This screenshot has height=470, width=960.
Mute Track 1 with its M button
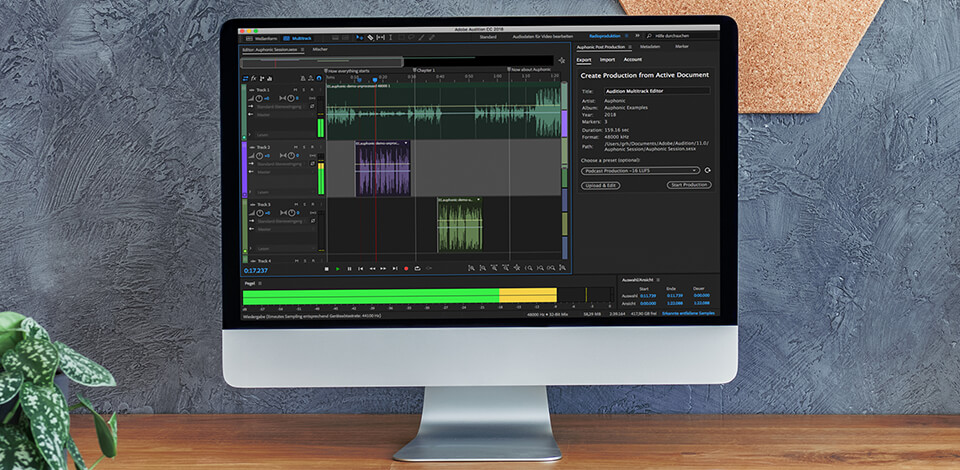click(296, 90)
